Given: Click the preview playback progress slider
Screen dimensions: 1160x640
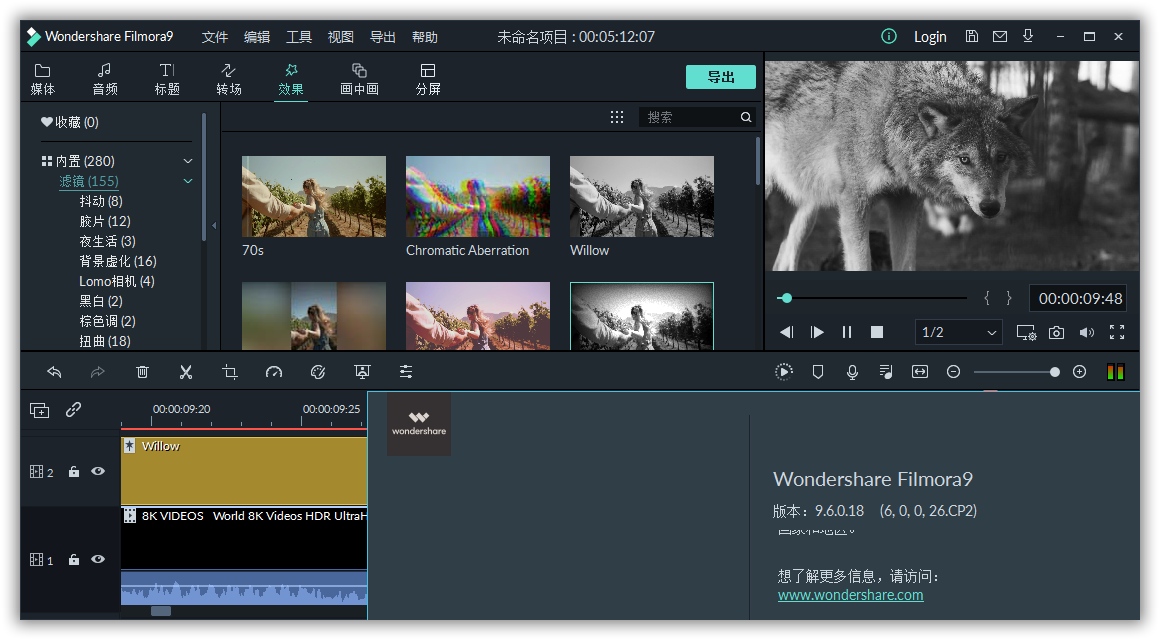Looking at the screenshot, I should [x=871, y=298].
